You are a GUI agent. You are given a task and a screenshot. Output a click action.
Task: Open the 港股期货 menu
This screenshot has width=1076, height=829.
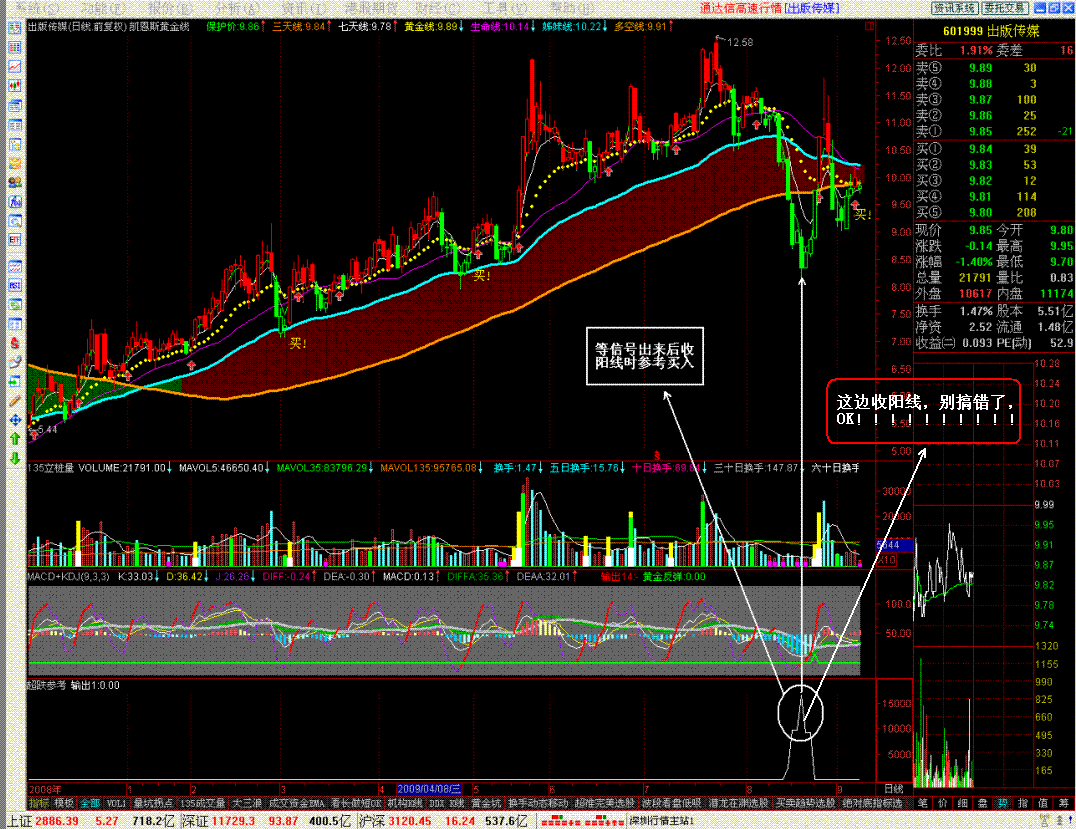click(x=371, y=8)
